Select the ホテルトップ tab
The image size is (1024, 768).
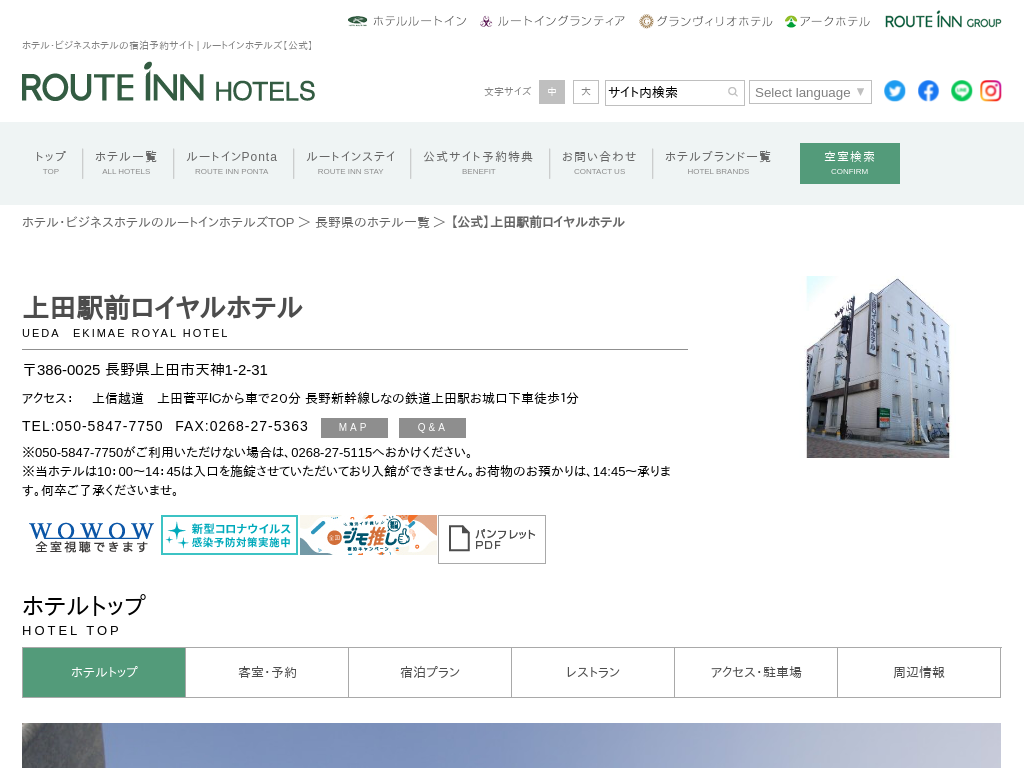104,672
